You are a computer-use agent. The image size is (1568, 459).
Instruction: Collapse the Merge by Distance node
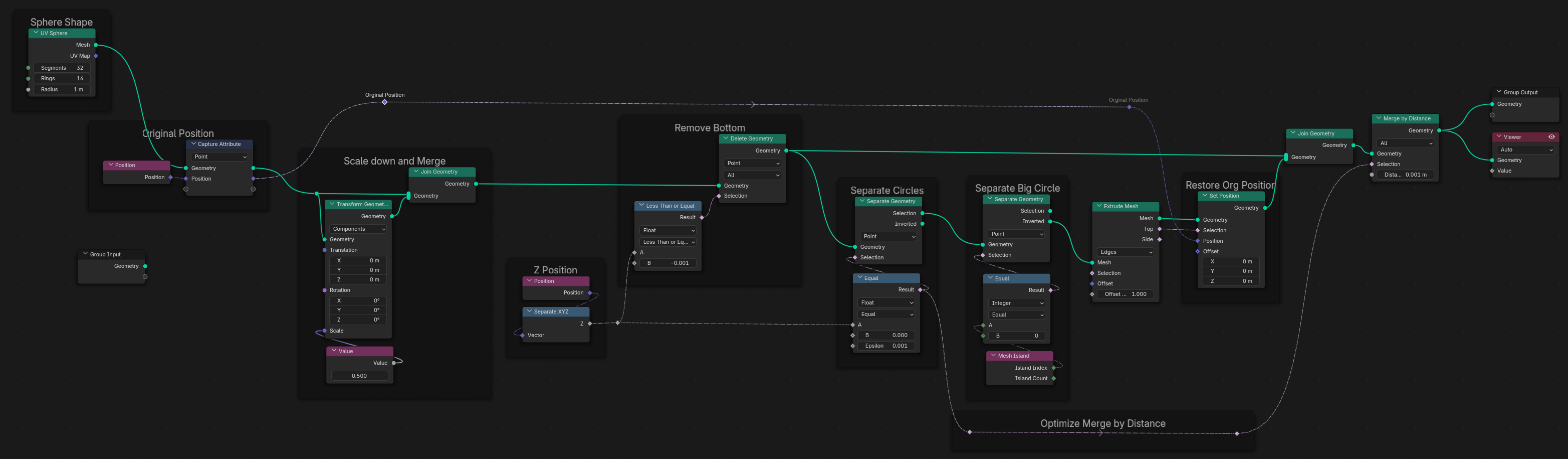click(x=1379, y=118)
